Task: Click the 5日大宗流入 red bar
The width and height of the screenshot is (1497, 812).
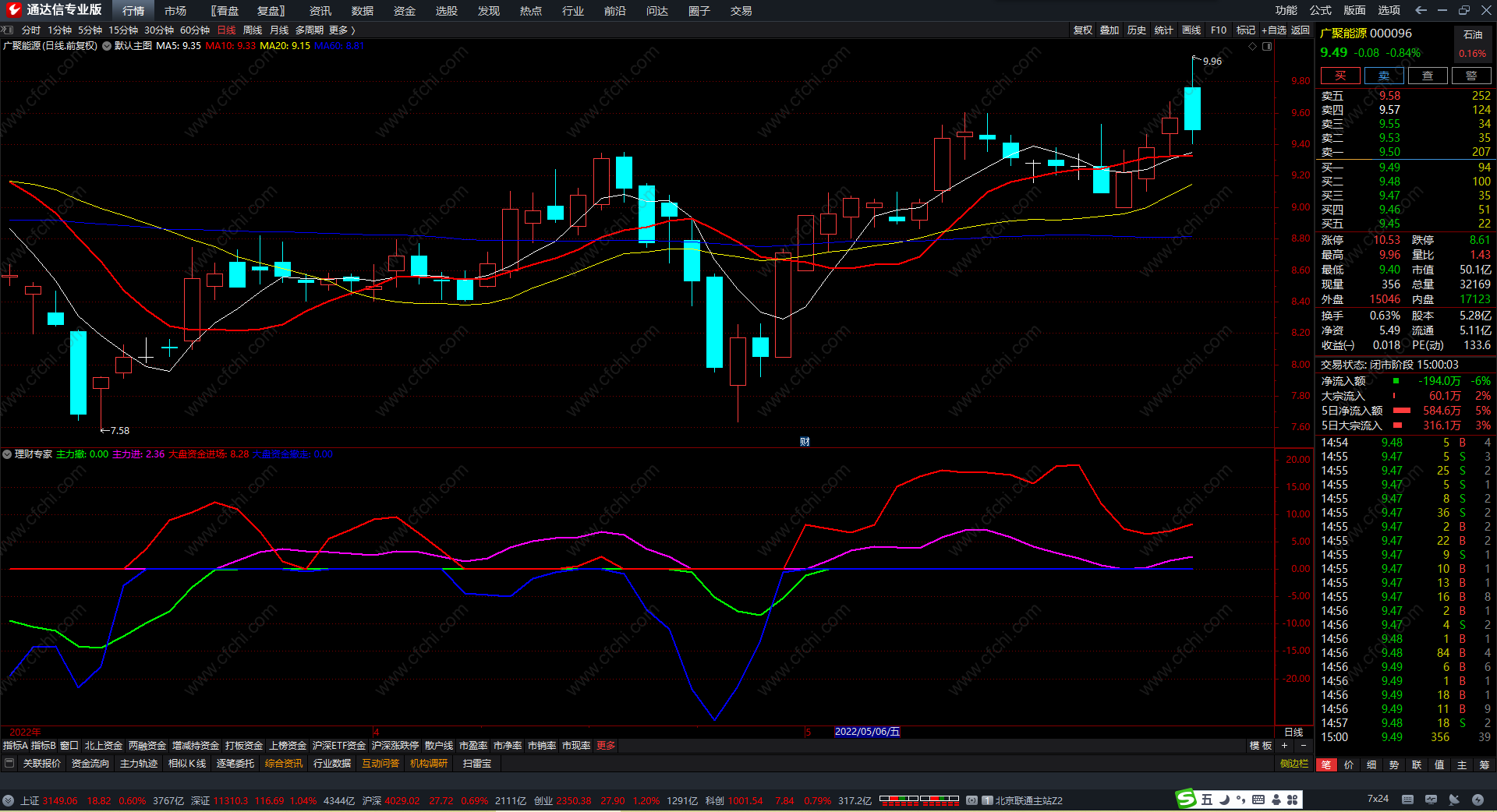Action: 1398,425
